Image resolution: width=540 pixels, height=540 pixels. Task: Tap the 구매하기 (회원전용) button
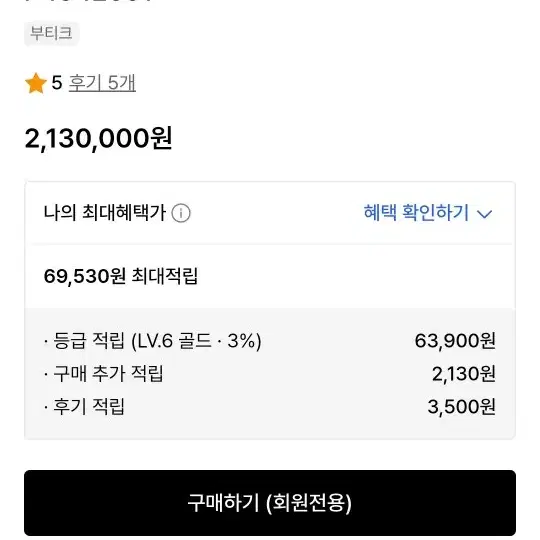pos(270,502)
